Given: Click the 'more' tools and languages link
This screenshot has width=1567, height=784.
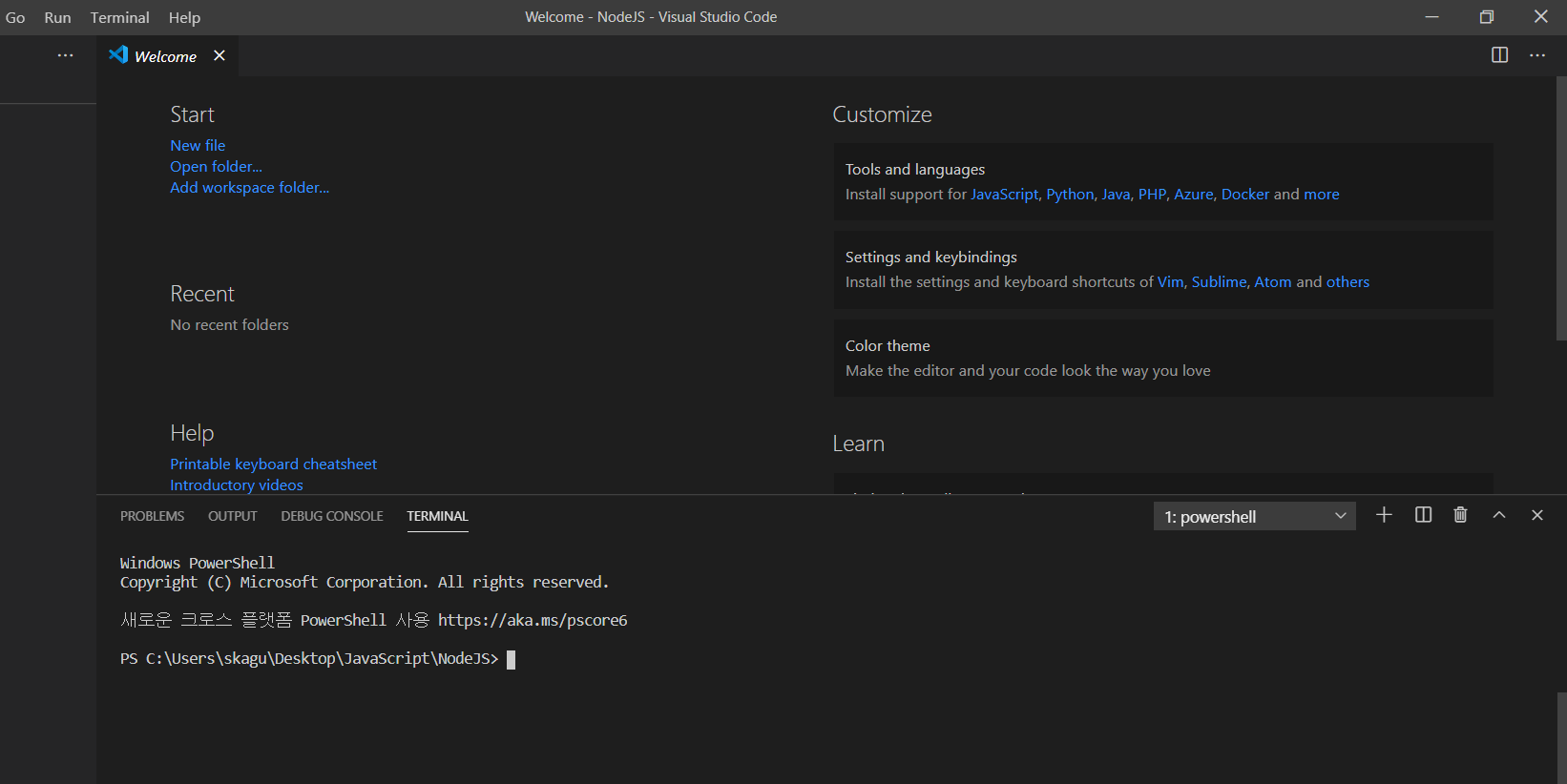Looking at the screenshot, I should click(1322, 194).
